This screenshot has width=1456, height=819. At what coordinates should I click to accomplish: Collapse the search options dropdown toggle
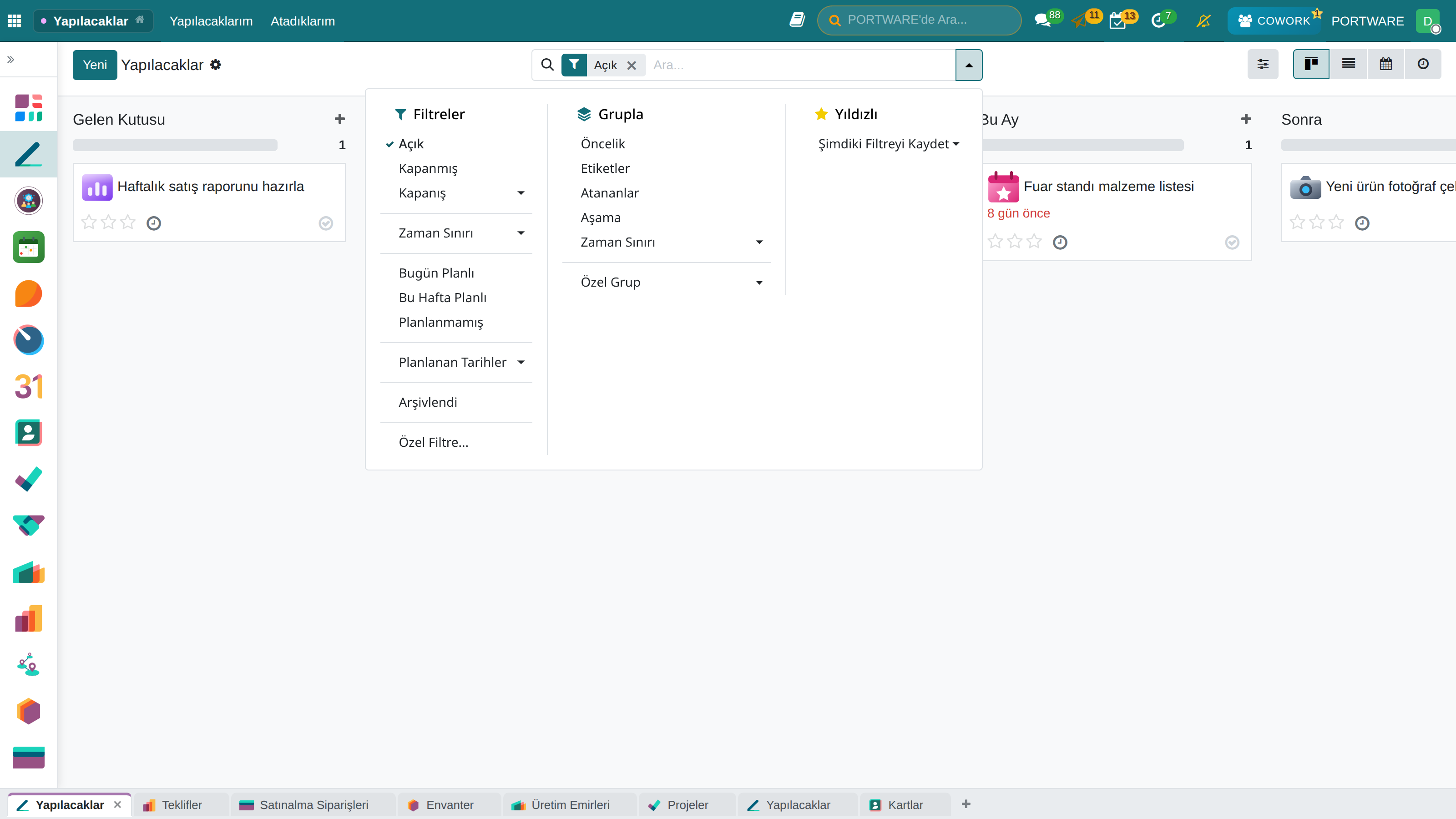coord(969,65)
